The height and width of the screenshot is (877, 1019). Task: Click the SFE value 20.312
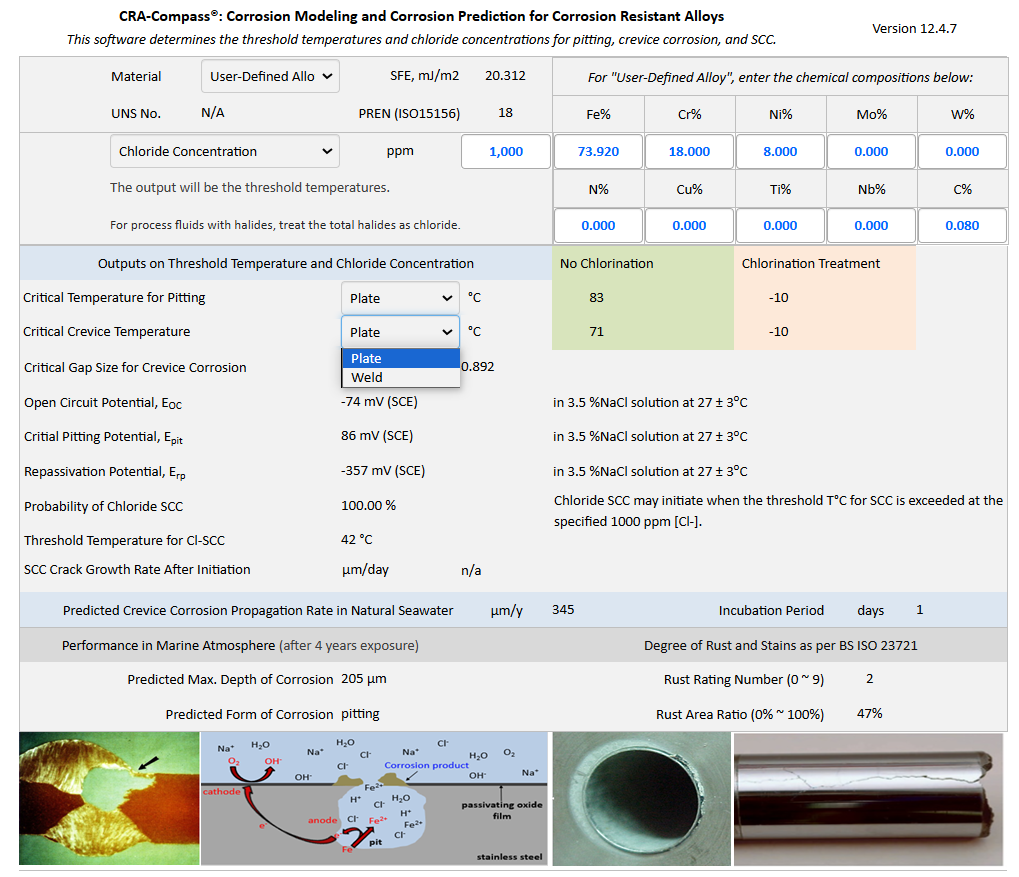pos(505,75)
